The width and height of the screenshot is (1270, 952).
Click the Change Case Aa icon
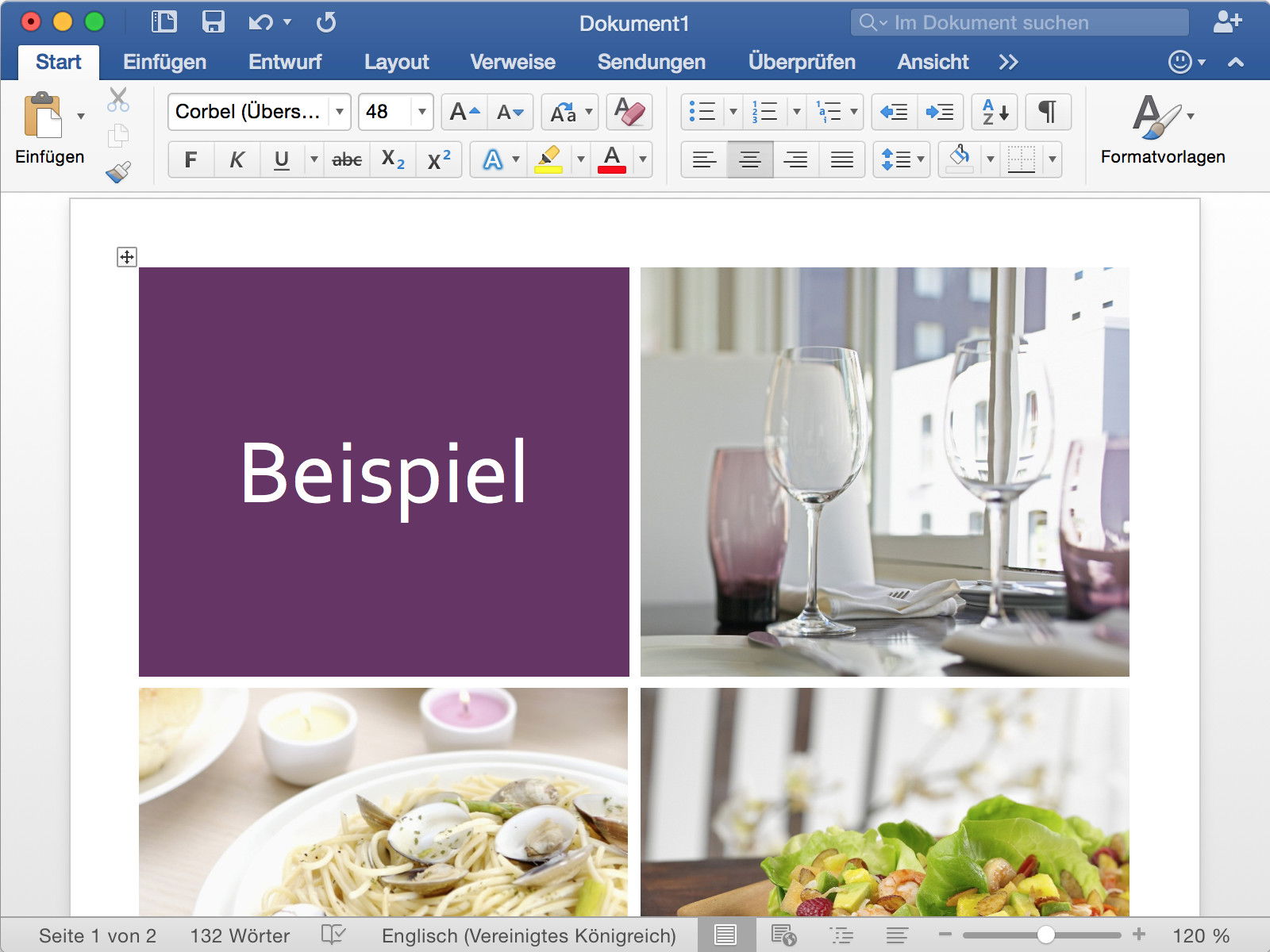coord(564,112)
